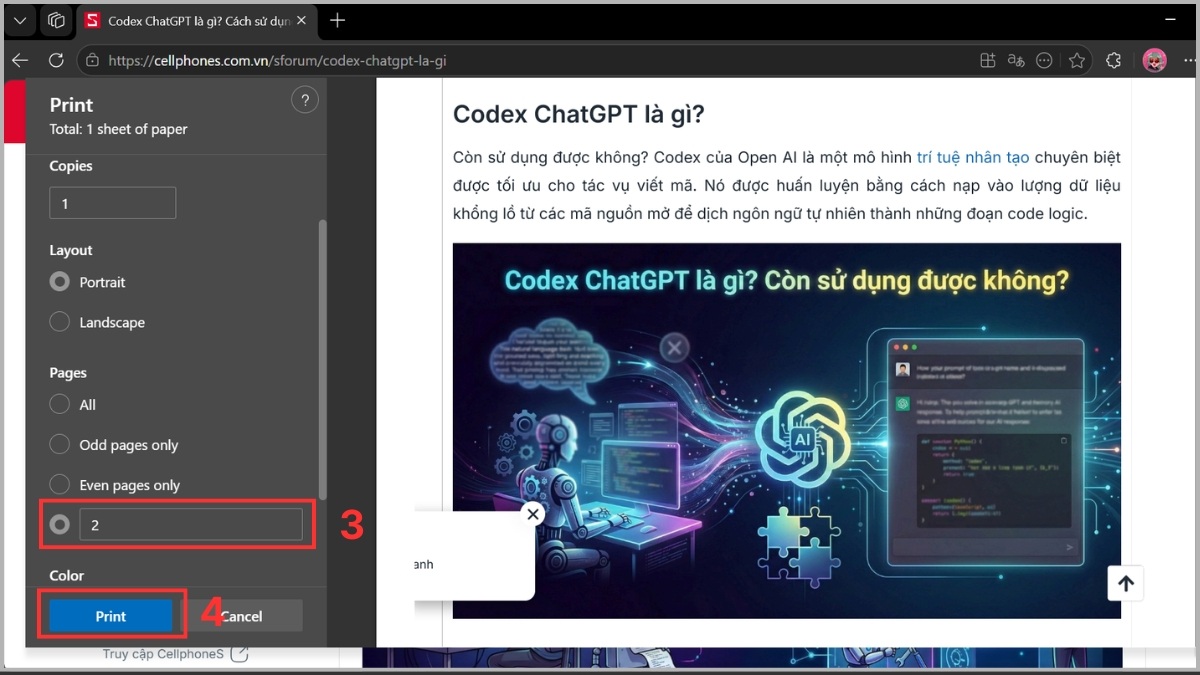The image size is (1200, 675).
Task: Open the tab actions browser icon
Action: [56, 20]
